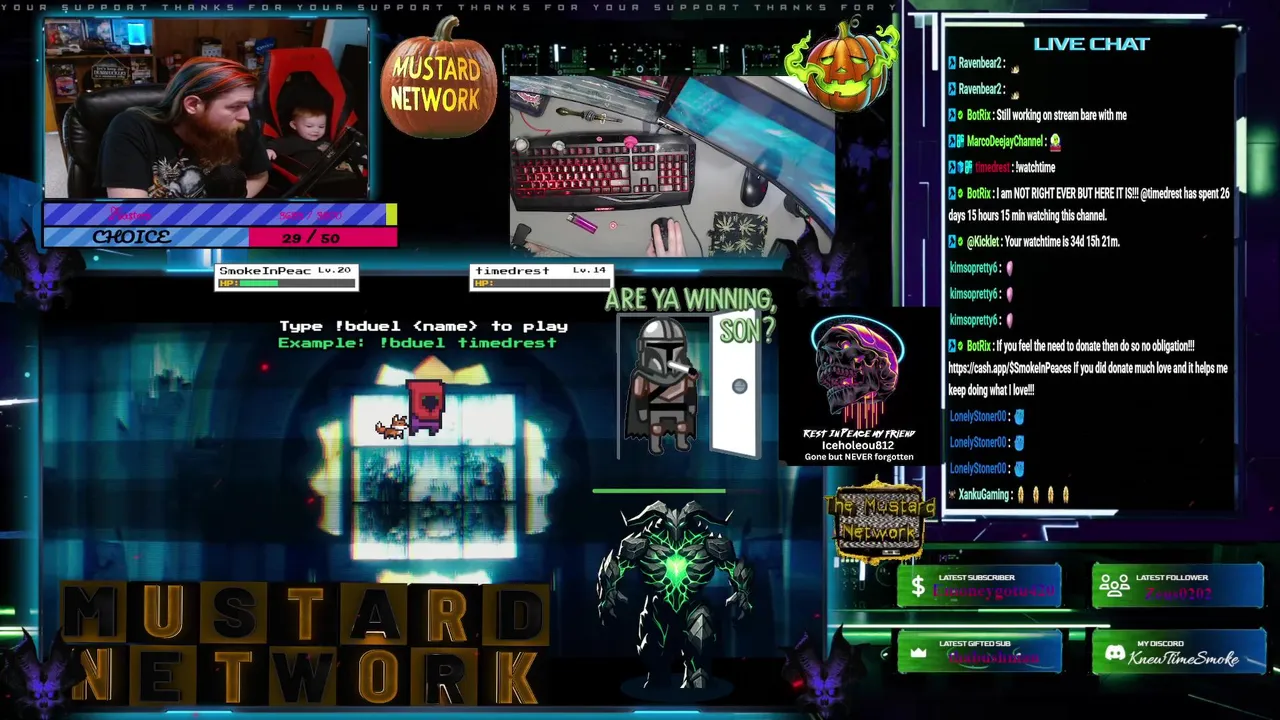The width and height of the screenshot is (1280, 720).
Task: Click the large MUSTARD NETWORK banner text
Action: point(305,642)
